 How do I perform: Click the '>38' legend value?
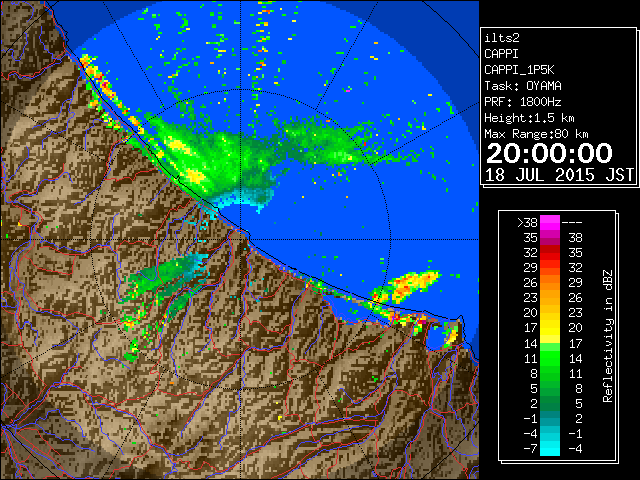tap(527, 222)
